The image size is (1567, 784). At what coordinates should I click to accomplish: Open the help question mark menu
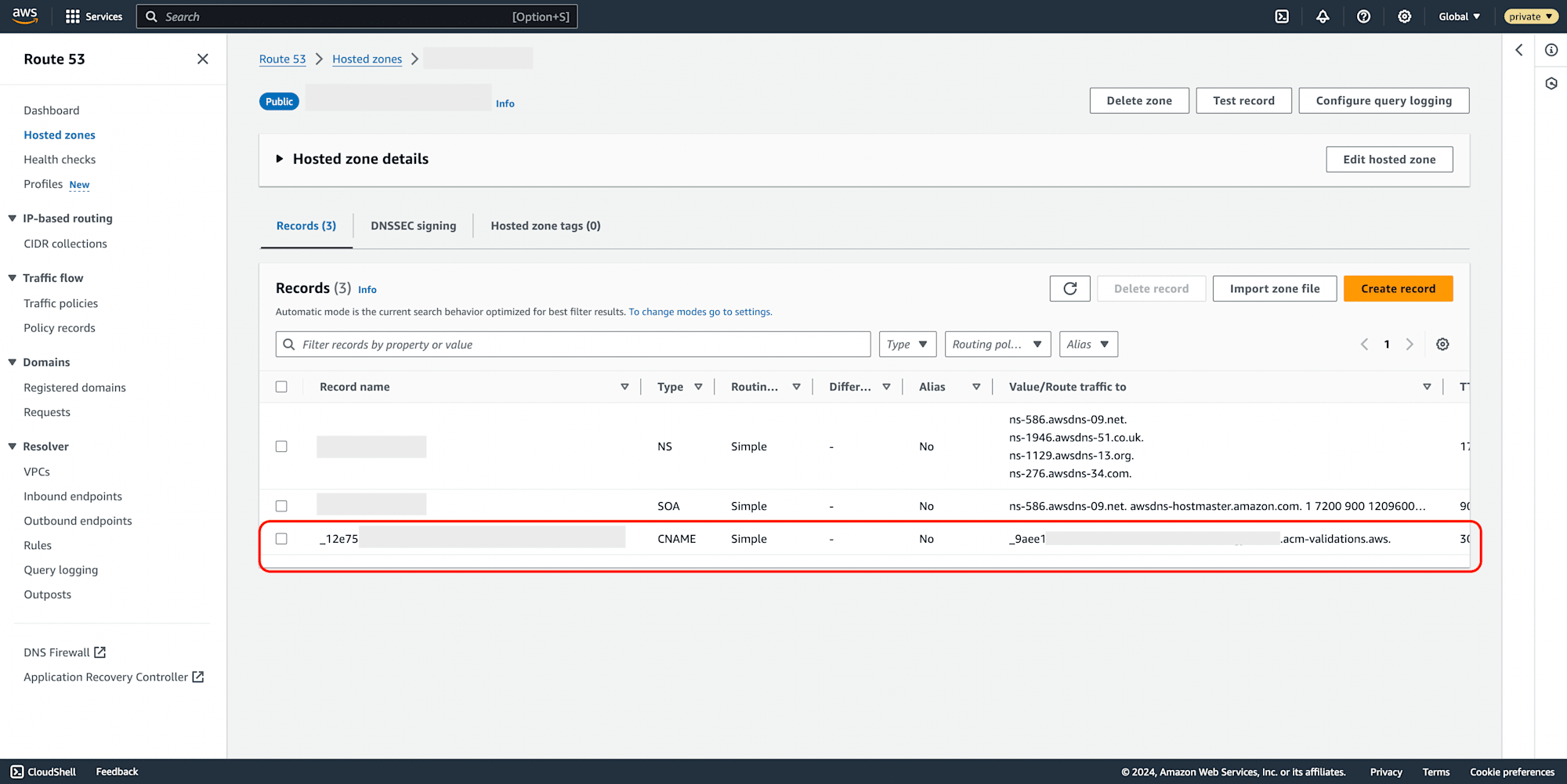[1363, 16]
